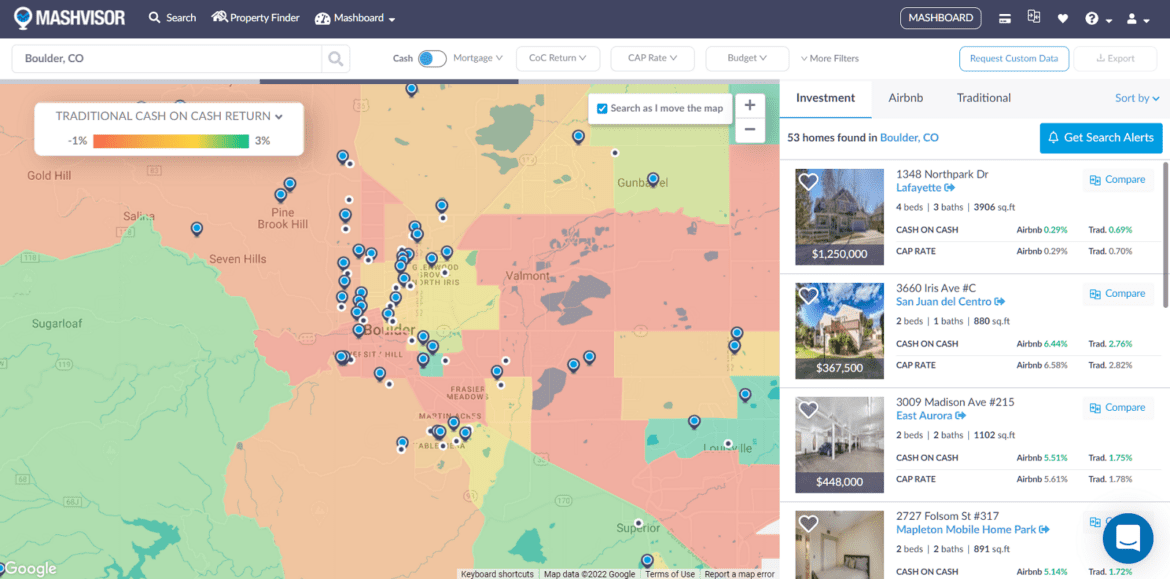
Task: Open the Traditional Cash on Cash Return color scale
Action: (167, 115)
